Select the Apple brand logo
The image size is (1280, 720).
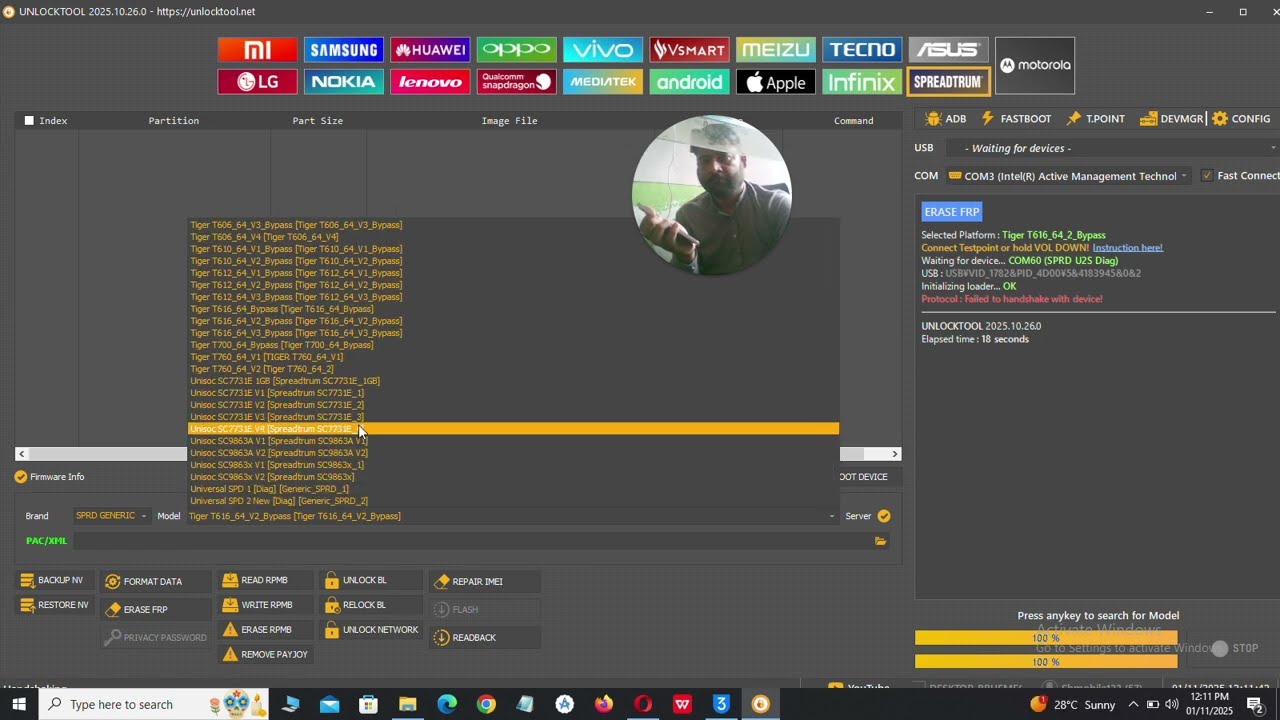click(x=775, y=82)
